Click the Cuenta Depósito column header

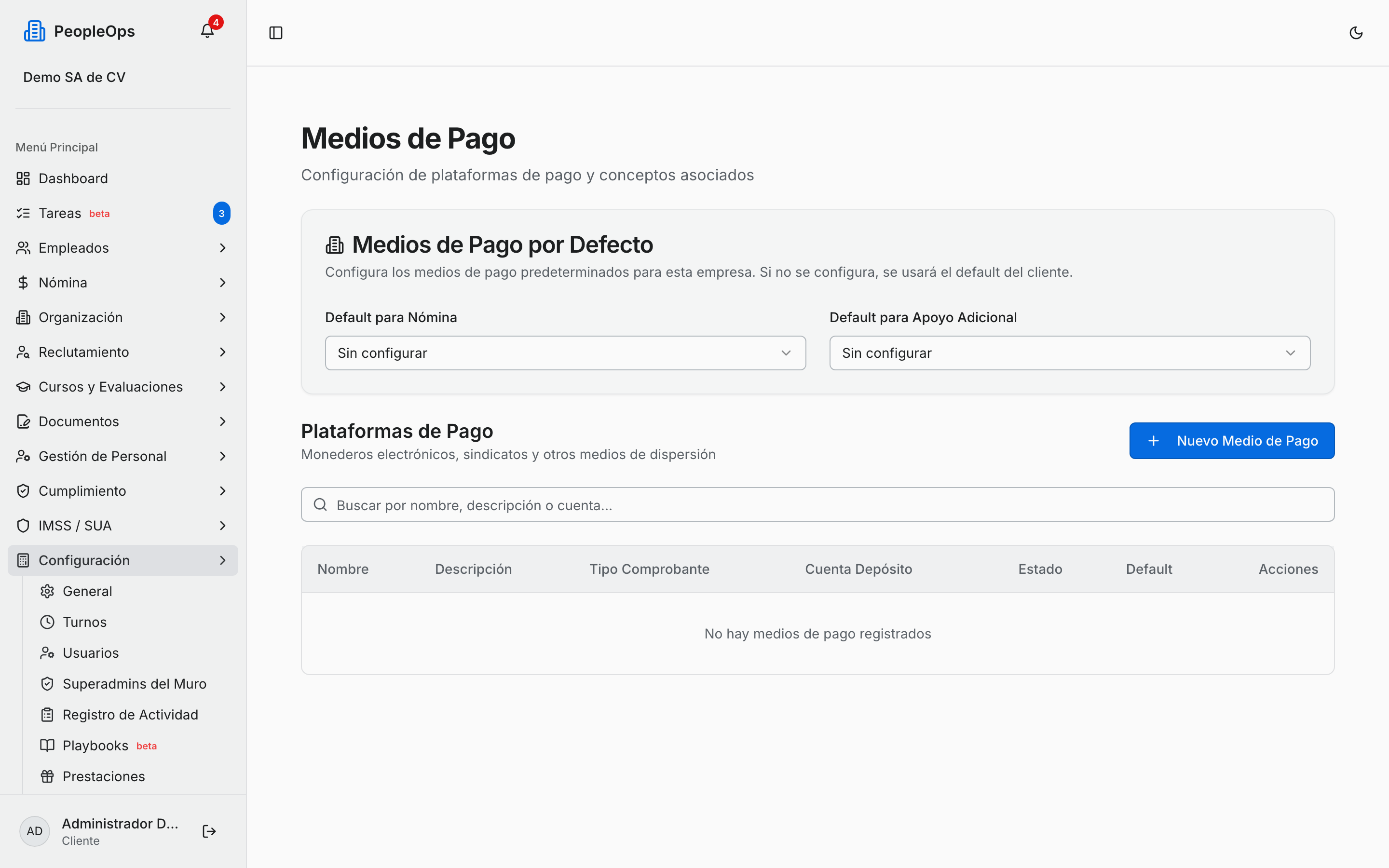click(x=858, y=569)
